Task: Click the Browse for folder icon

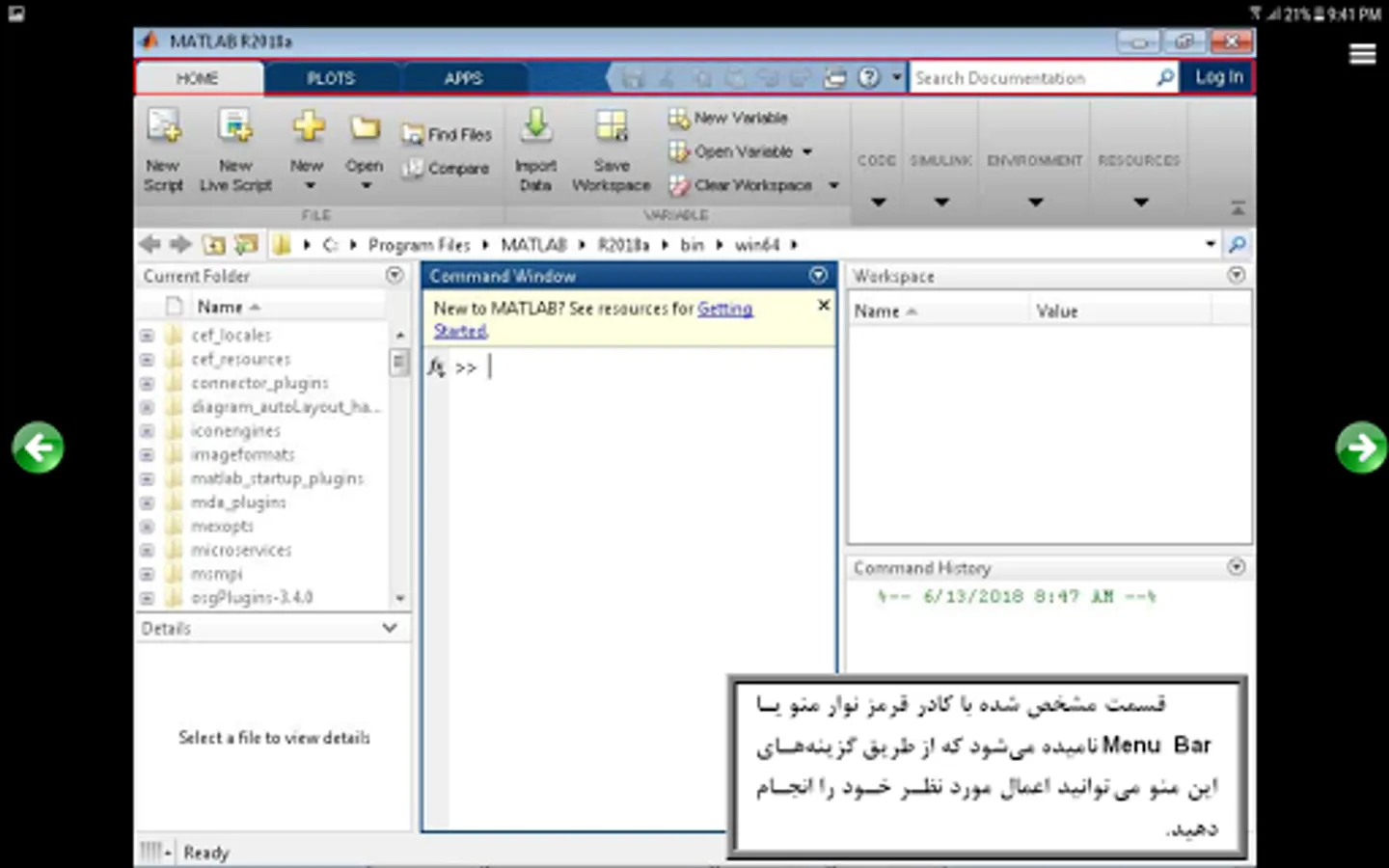Action: (x=246, y=245)
